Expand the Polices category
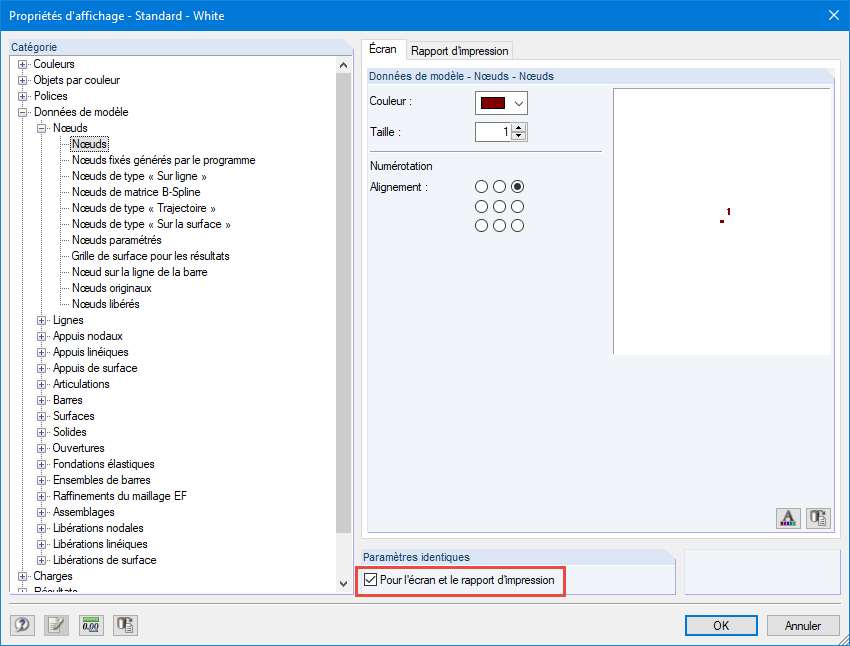 22,96
